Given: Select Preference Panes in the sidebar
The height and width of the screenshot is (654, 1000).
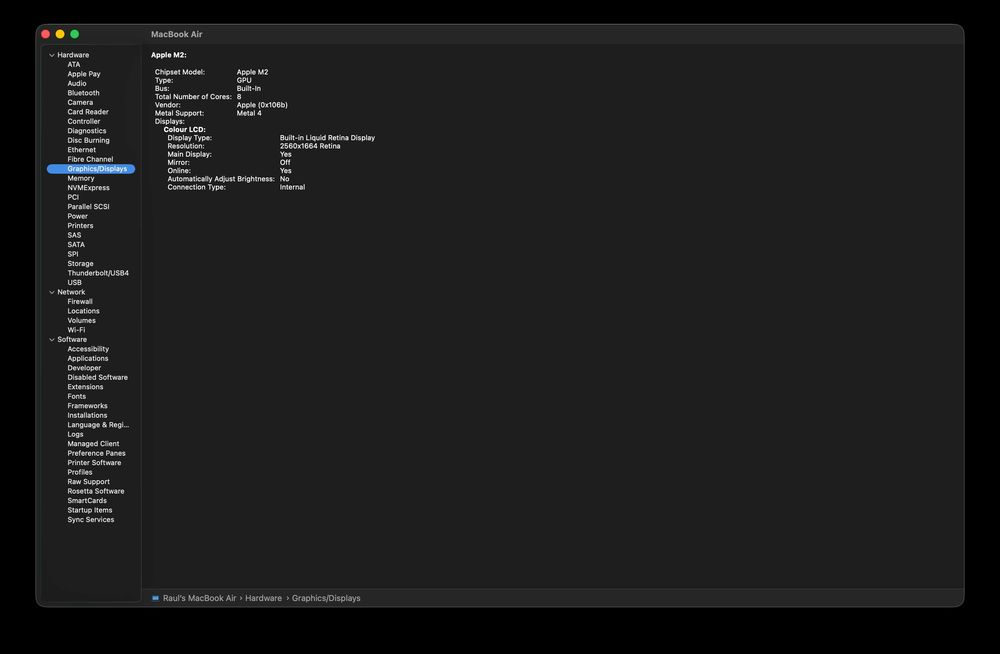Looking at the screenshot, I should point(96,453).
